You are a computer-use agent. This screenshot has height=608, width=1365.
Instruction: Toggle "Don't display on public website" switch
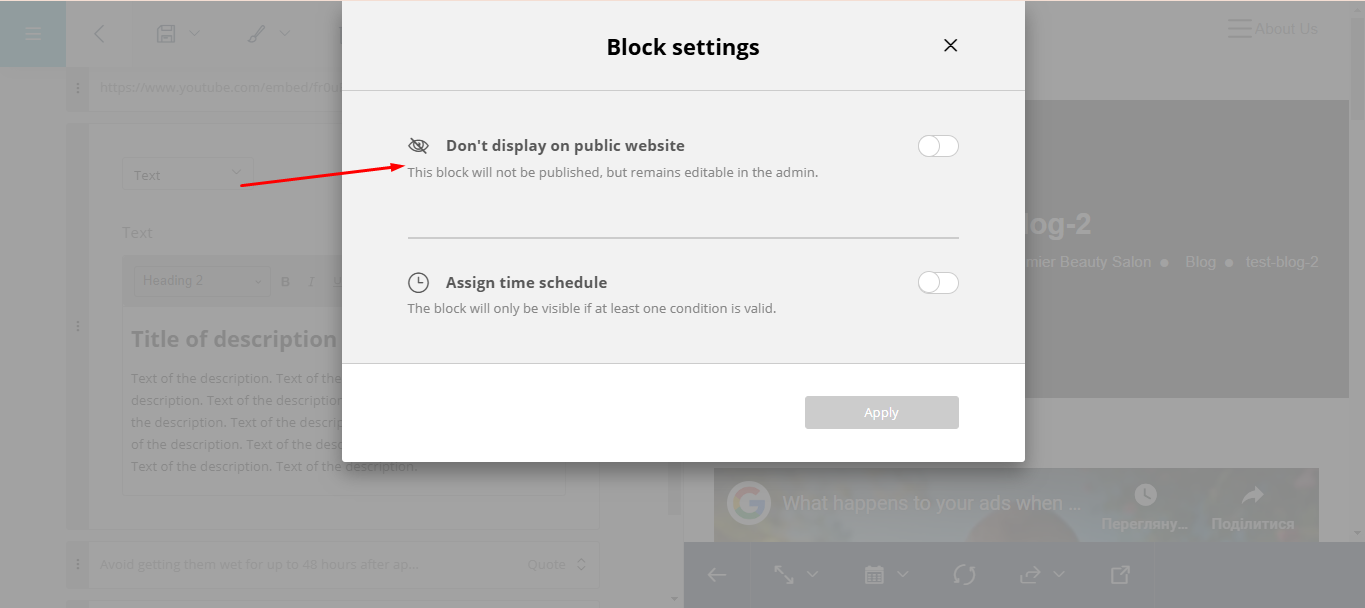(x=938, y=147)
